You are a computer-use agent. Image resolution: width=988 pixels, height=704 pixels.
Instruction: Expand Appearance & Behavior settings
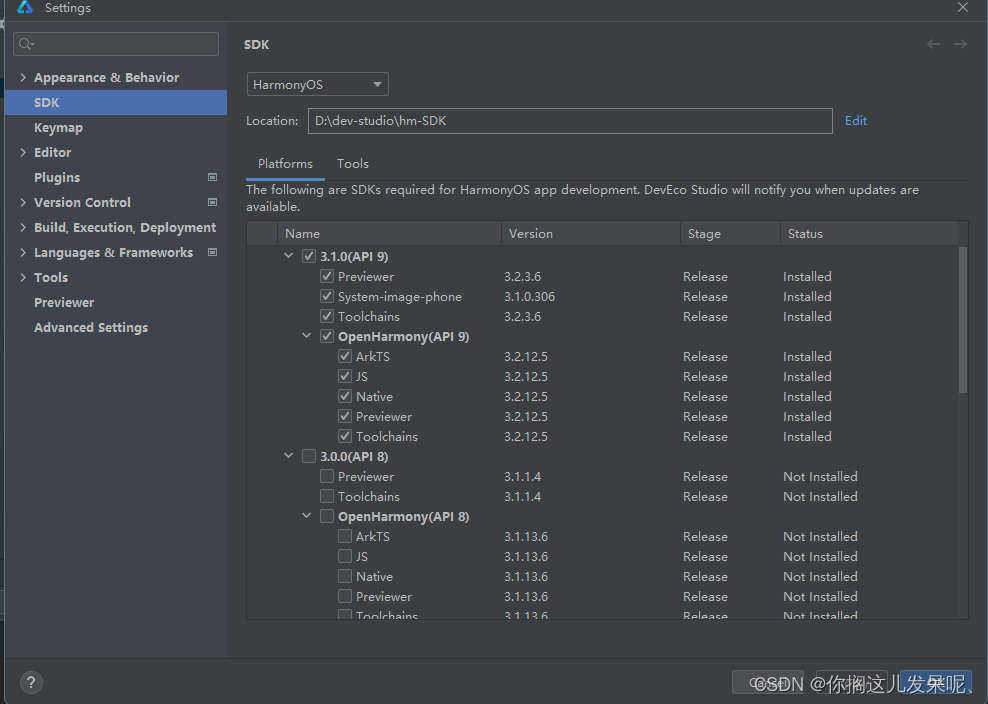(23, 78)
